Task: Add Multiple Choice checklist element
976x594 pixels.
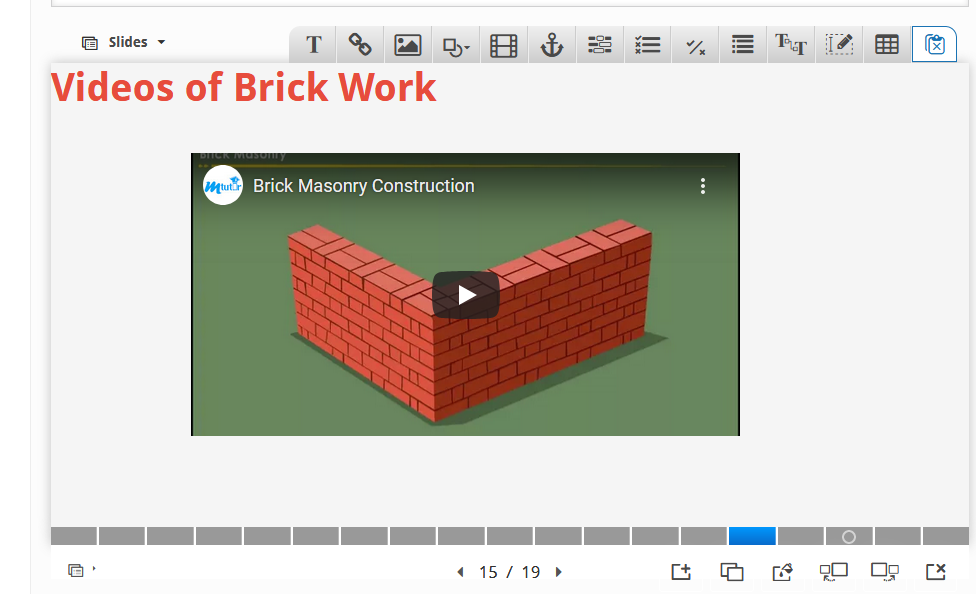Action: [x=647, y=45]
